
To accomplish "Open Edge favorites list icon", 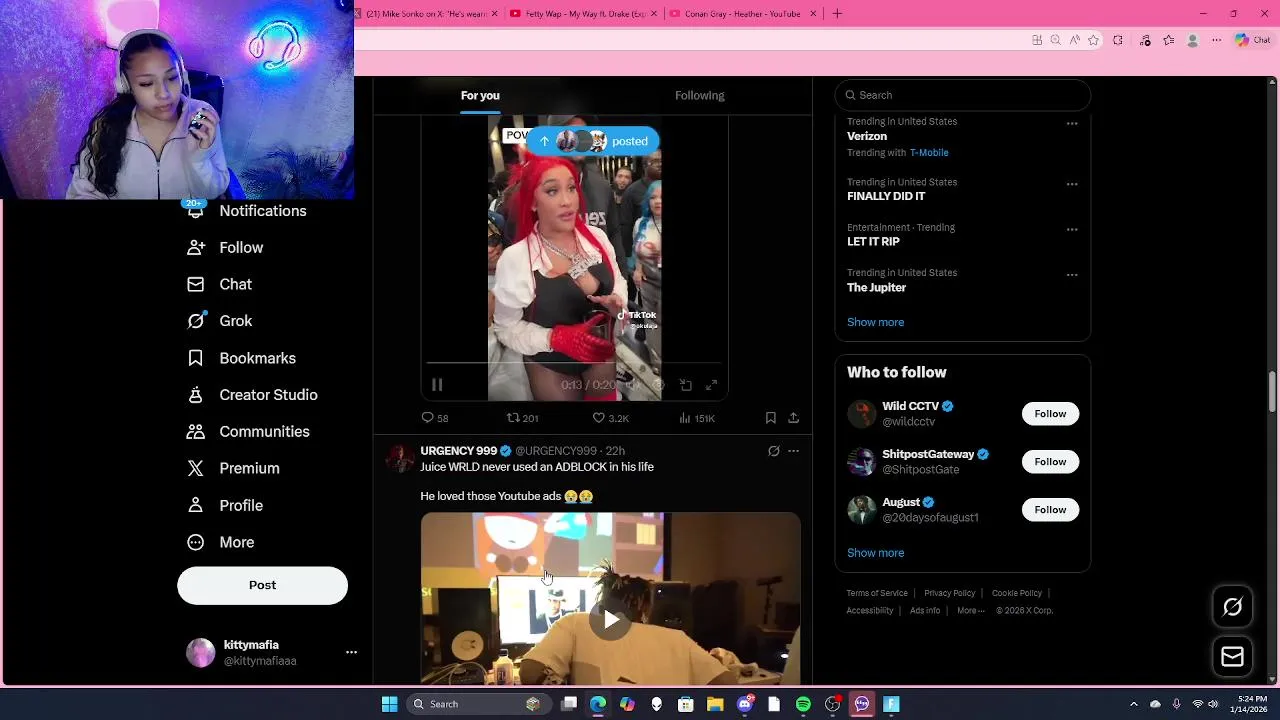I will click(1168, 40).
